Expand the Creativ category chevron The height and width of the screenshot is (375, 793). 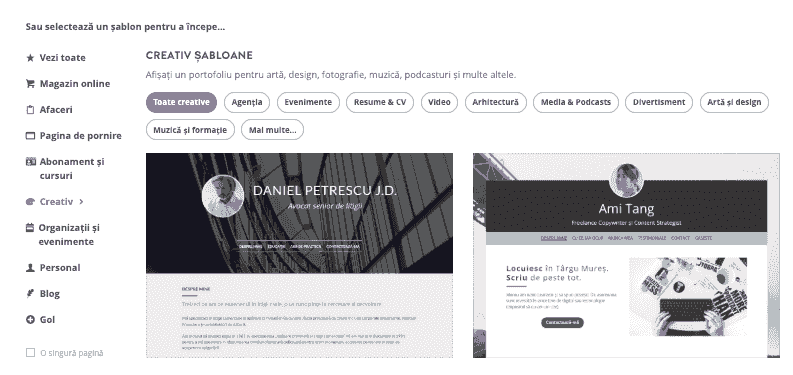81,201
